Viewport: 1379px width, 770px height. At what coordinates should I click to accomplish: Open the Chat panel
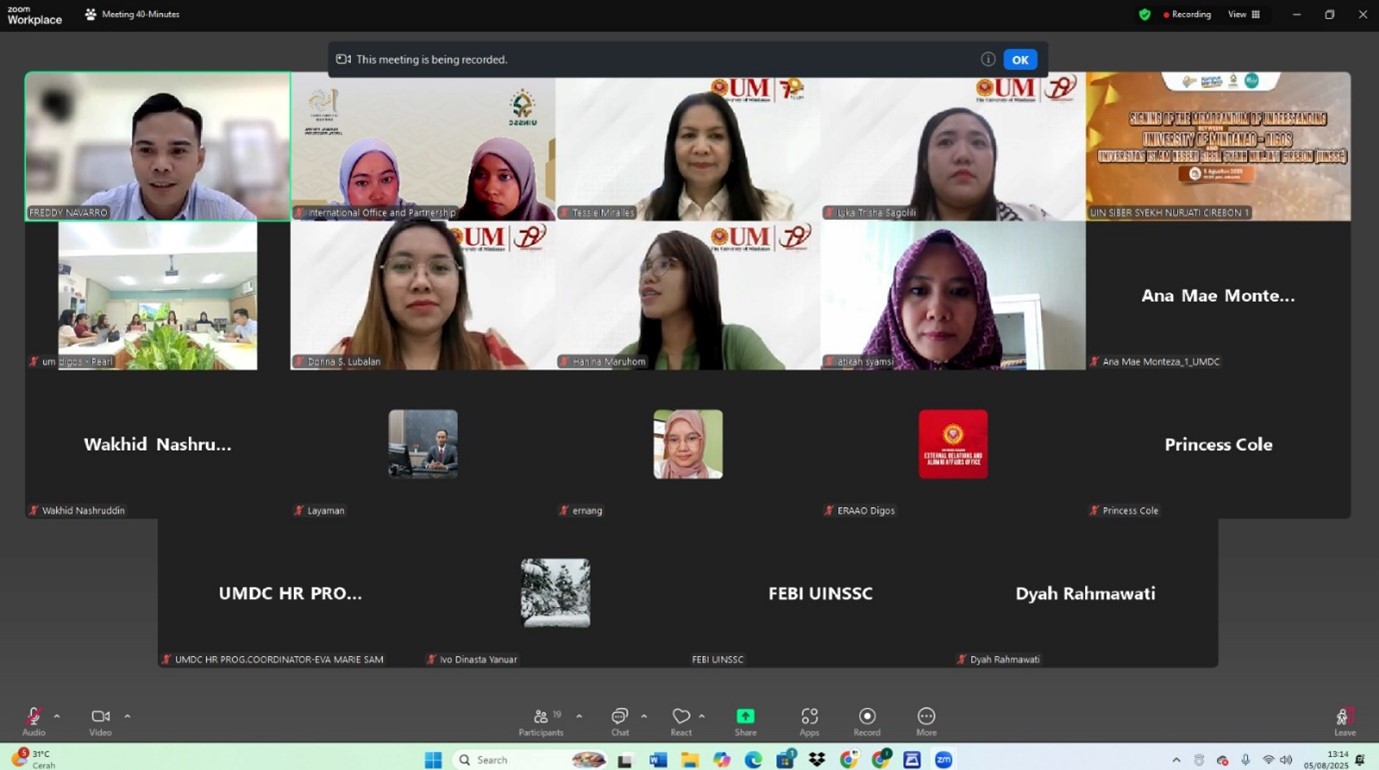[x=620, y=720]
